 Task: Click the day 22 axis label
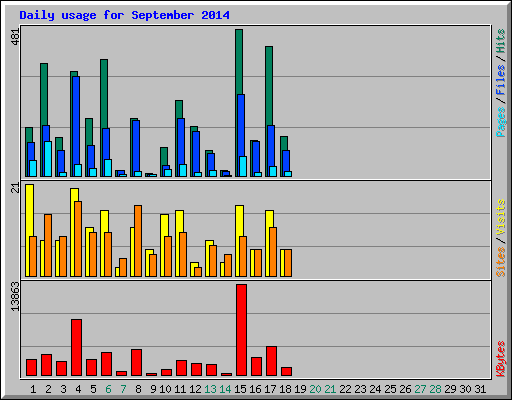click(x=346, y=389)
